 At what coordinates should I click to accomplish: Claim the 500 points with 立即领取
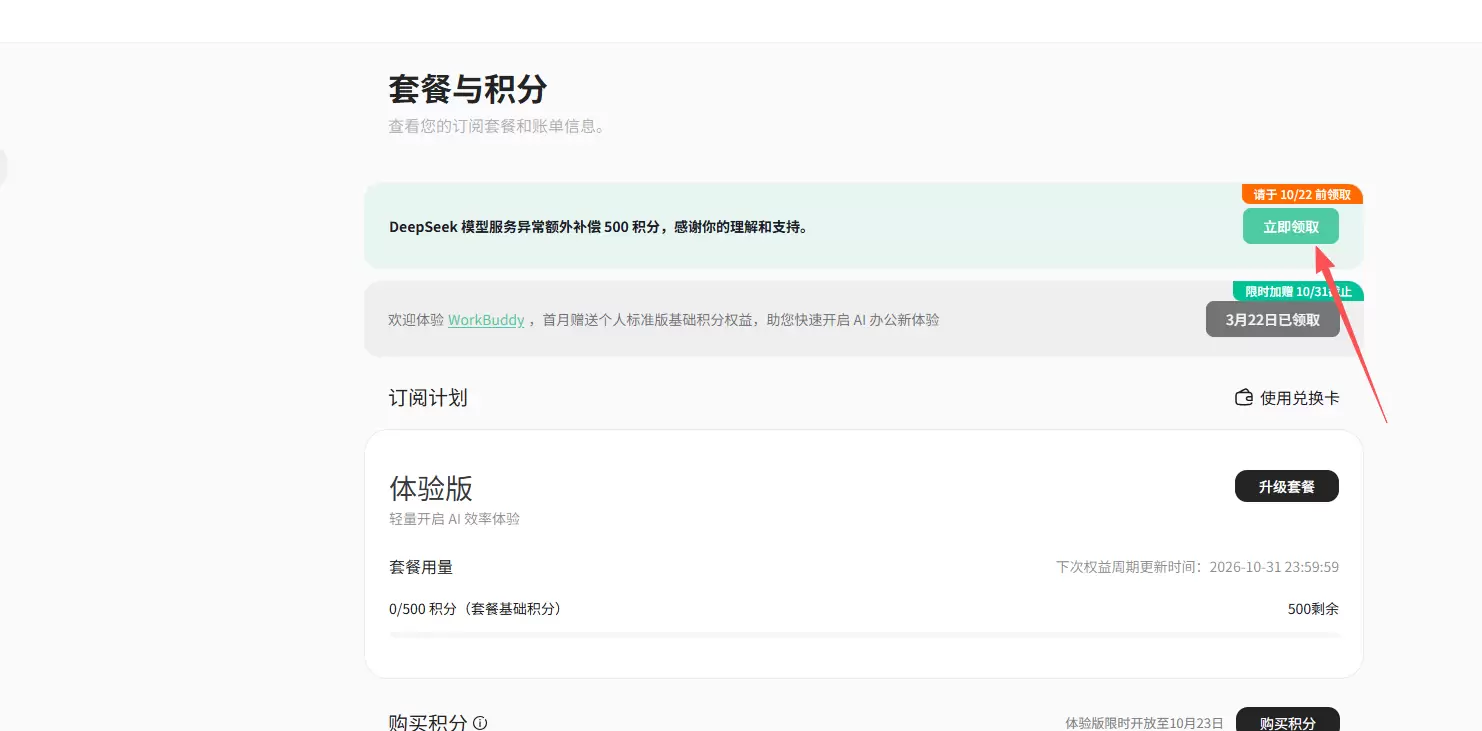coord(1291,227)
